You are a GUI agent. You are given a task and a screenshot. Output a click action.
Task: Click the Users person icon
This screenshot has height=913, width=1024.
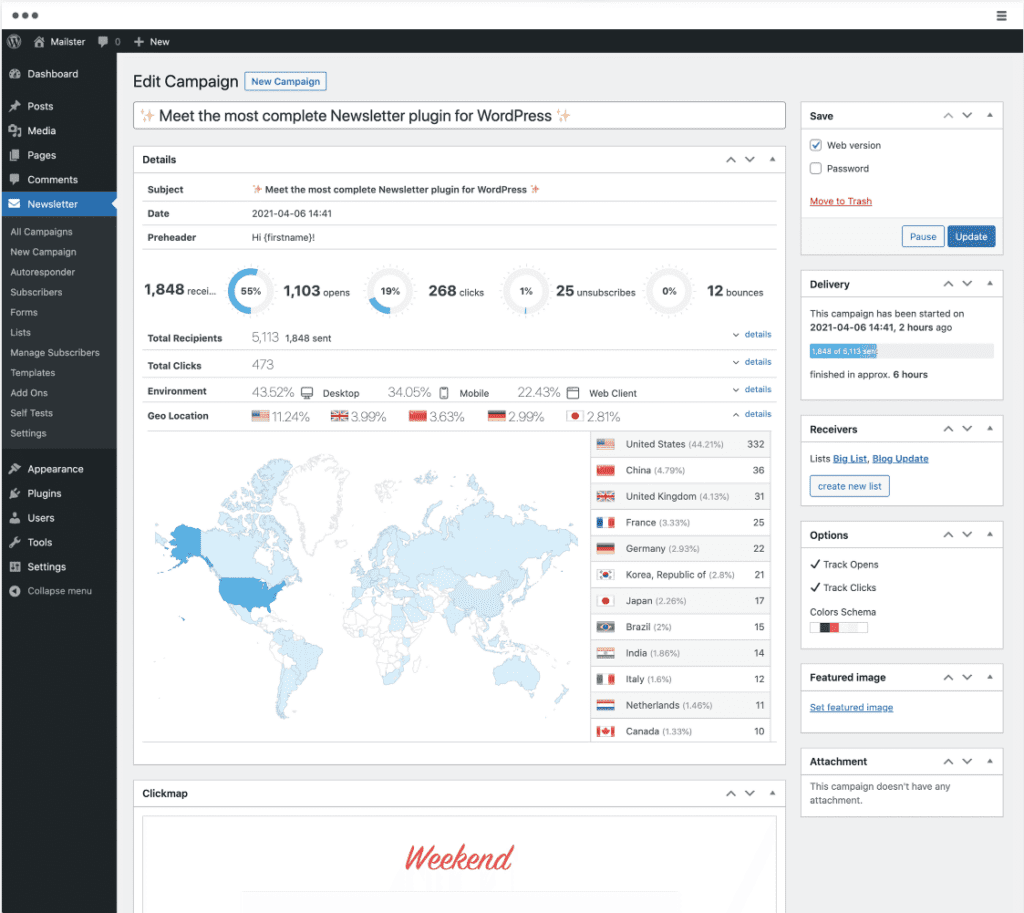pyautogui.click(x=15, y=518)
